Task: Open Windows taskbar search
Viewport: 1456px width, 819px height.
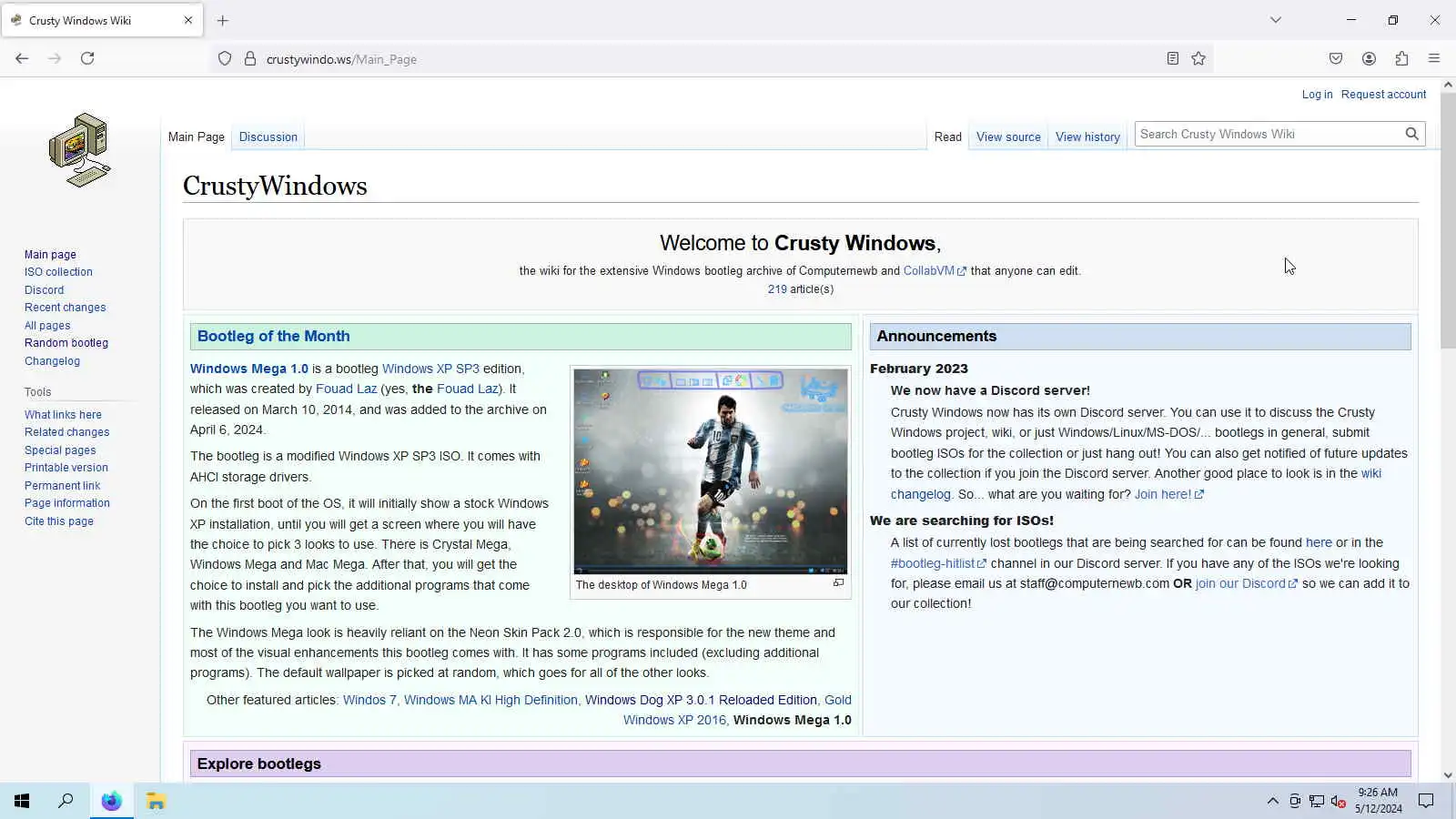Action: click(66, 801)
